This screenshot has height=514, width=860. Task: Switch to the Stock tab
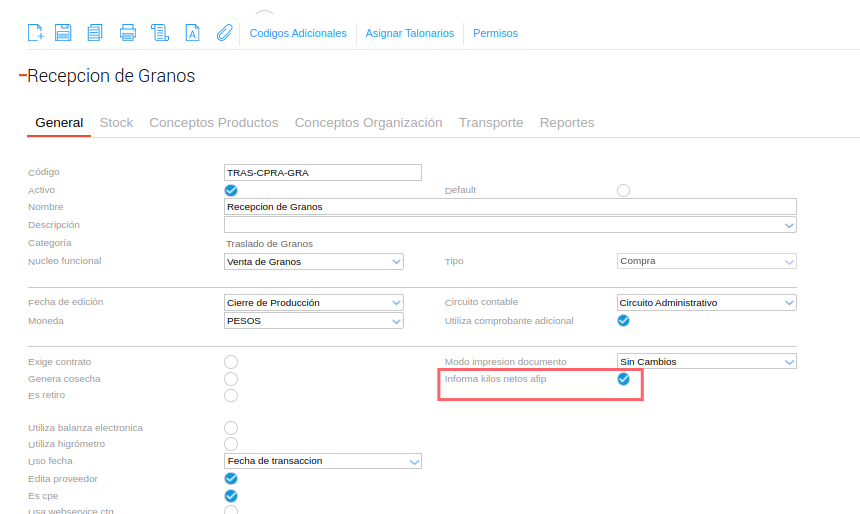coord(116,123)
